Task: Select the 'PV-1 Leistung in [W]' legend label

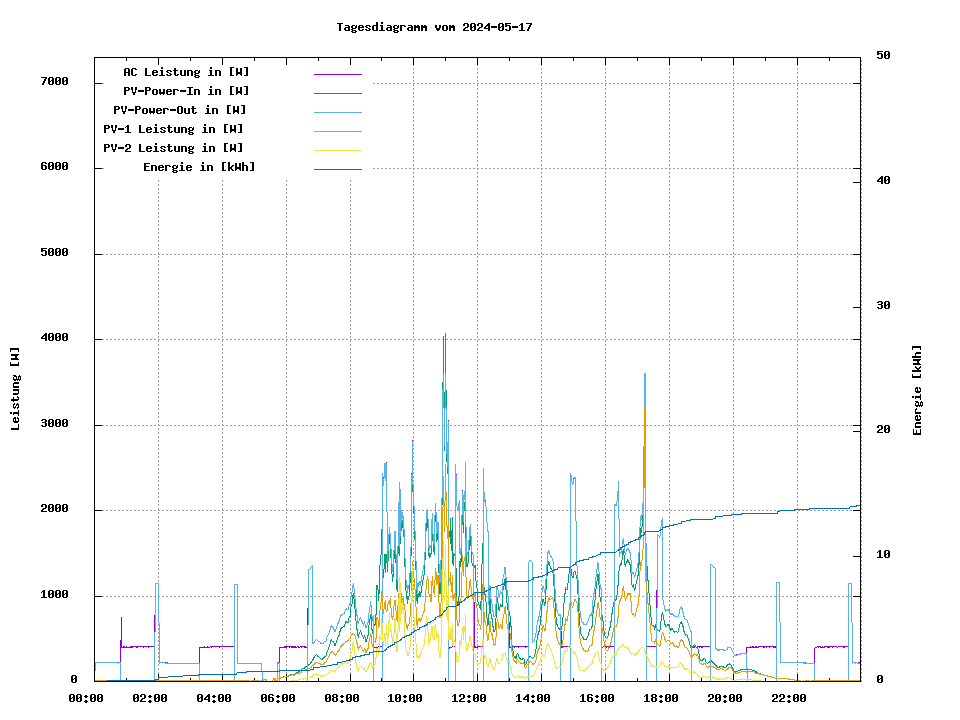Action: (173, 129)
